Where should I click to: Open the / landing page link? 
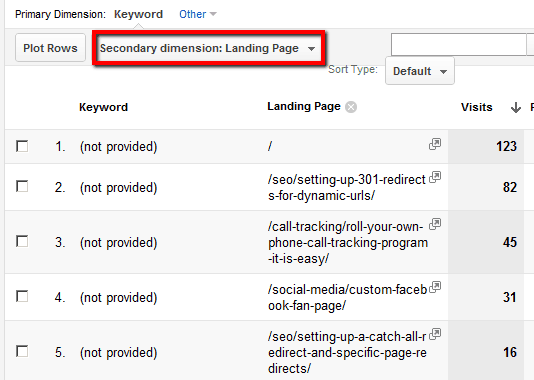click(x=270, y=146)
